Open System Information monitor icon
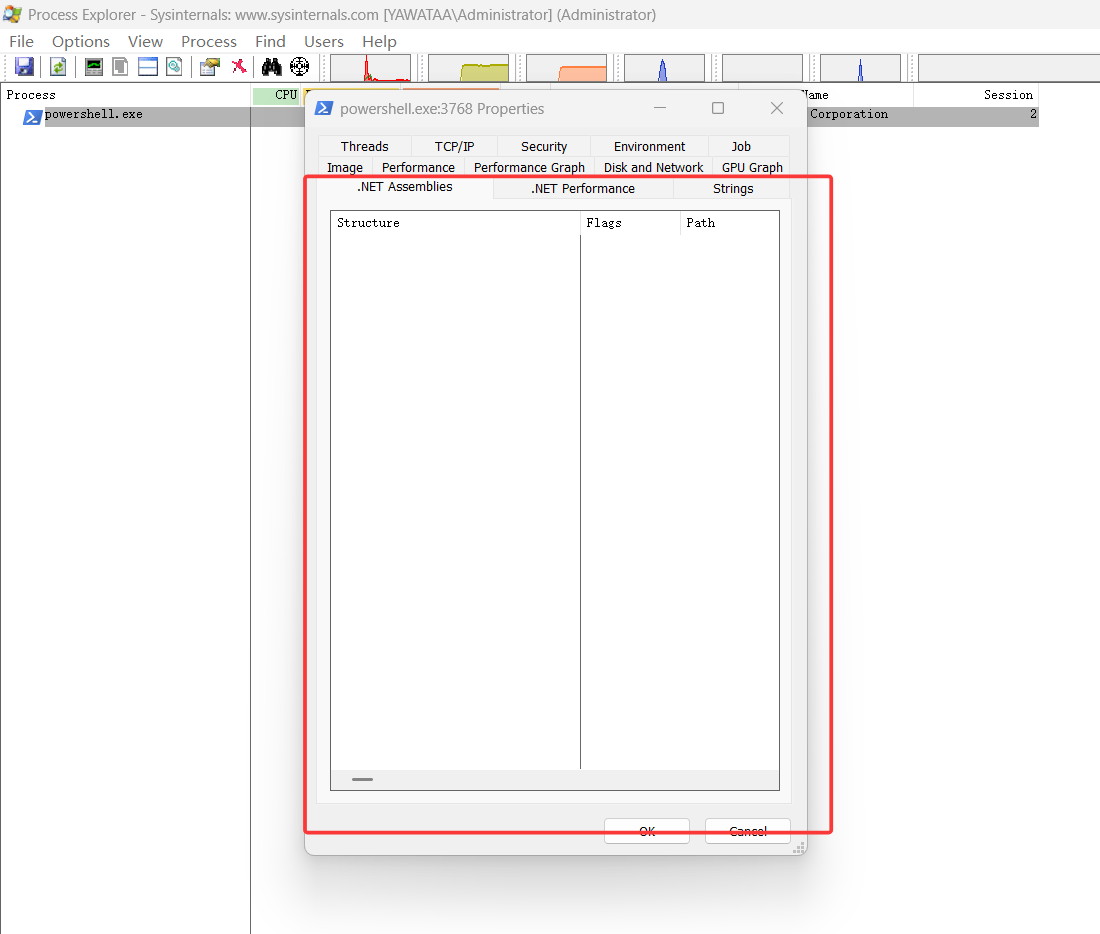The height and width of the screenshot is (934, 1100). (93, 67)
